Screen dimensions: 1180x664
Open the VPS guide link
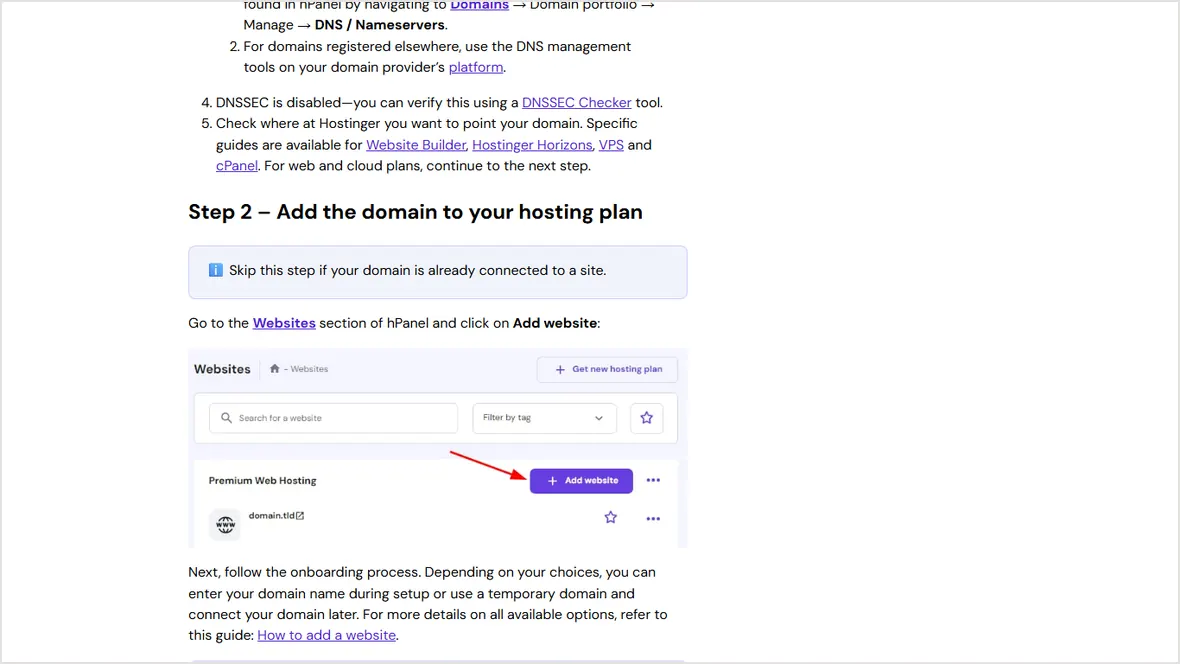[x=611, y=145]
